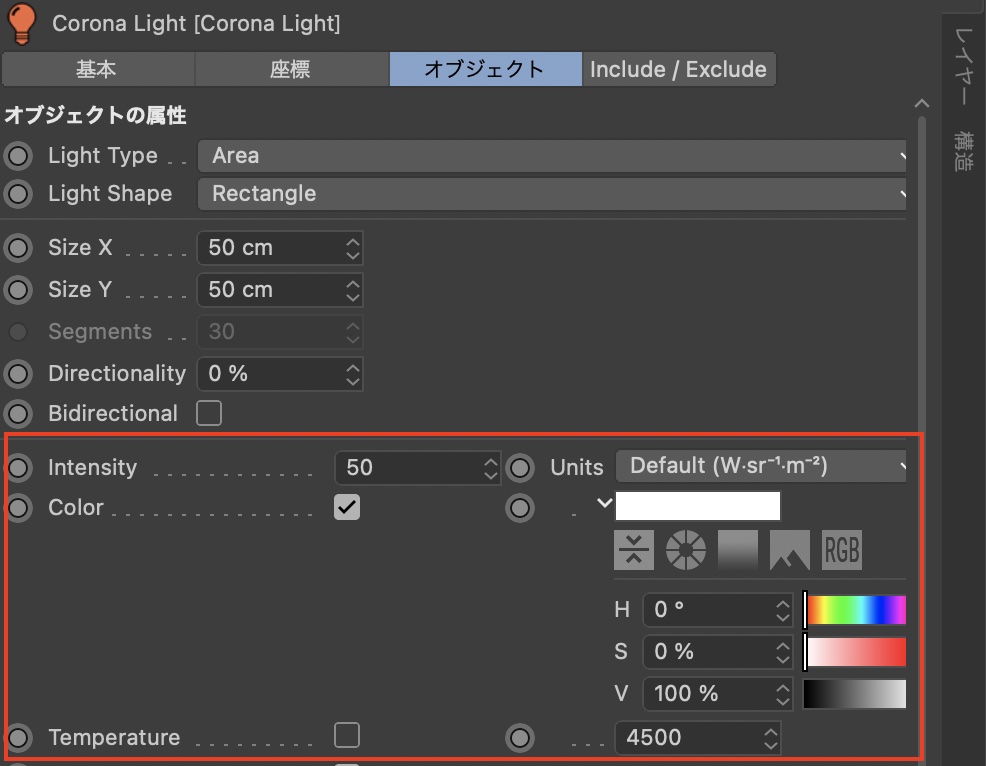Click the color from picture icon
986x766 pixels.
click(x=789, y=550)
